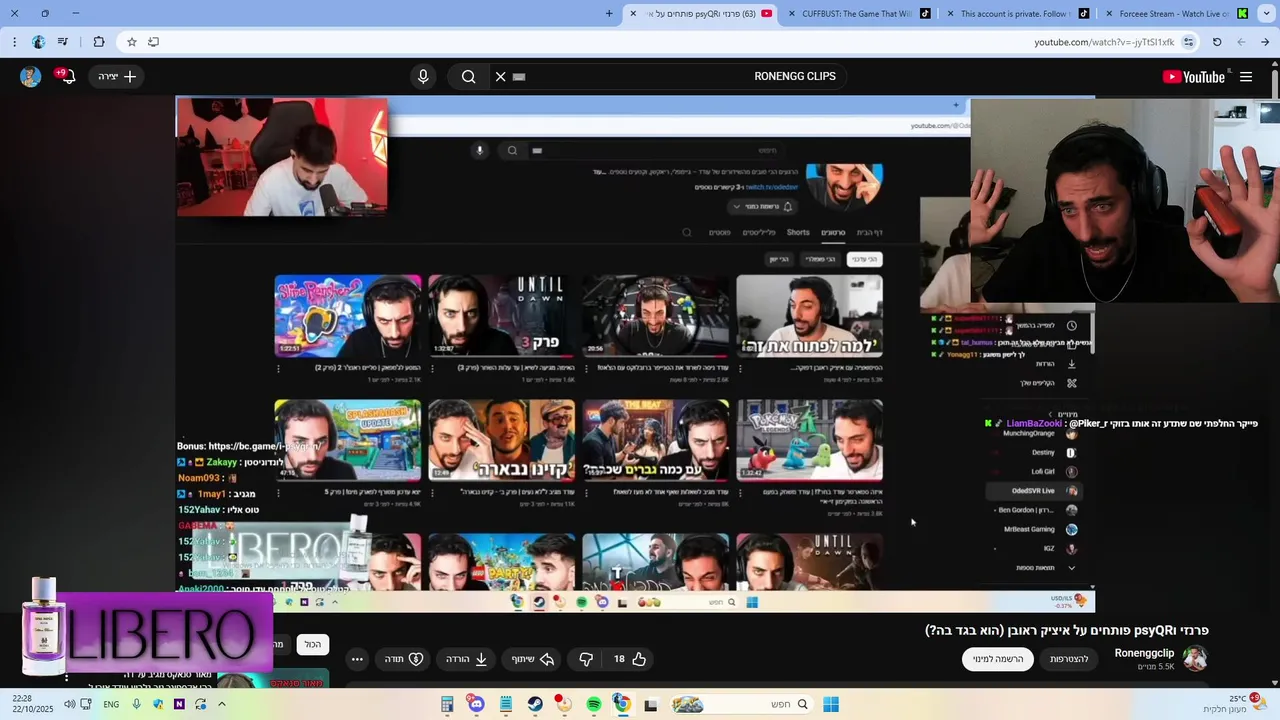Send a thanks via תודה
Image resolution: width=1280 pixels, height=720 pixels.
click(404, 659)
